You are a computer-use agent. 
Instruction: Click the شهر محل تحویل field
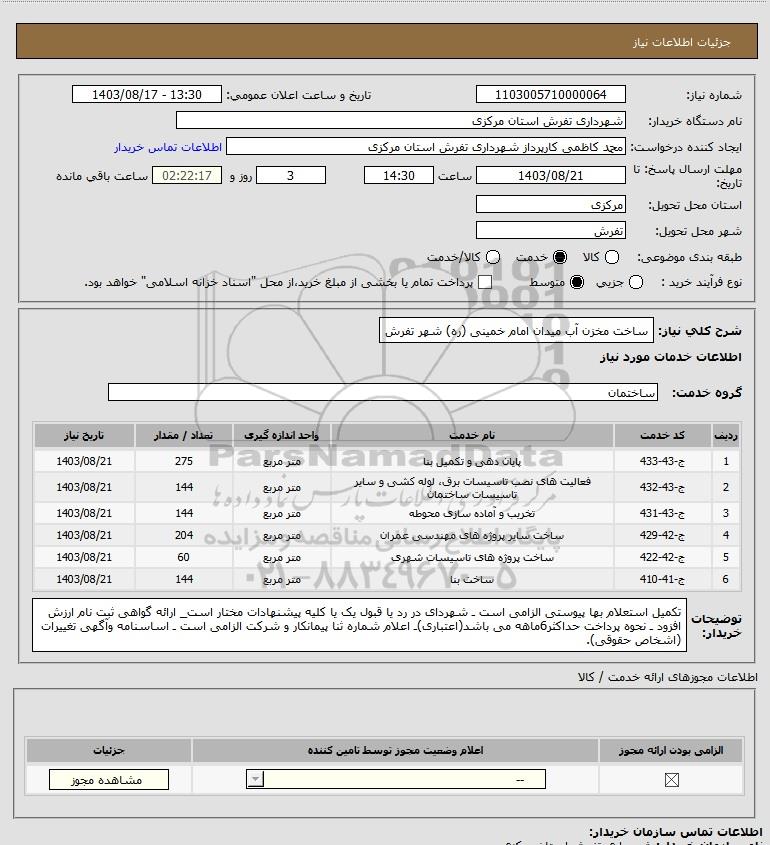click(x=551, y=231)
